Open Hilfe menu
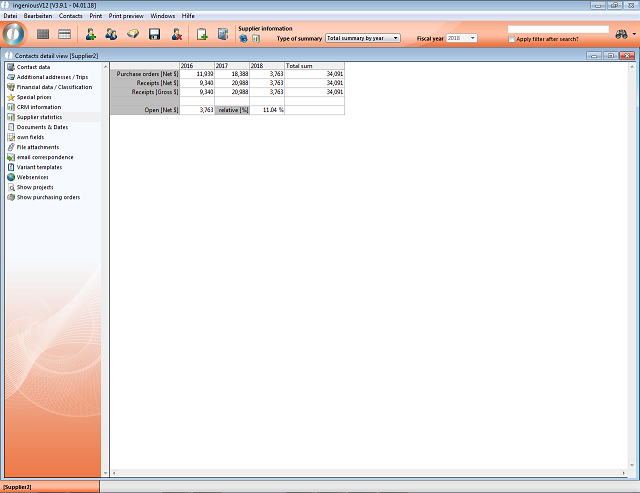Image resolution: width=640 pixels, height=493 pixels. 188,16
